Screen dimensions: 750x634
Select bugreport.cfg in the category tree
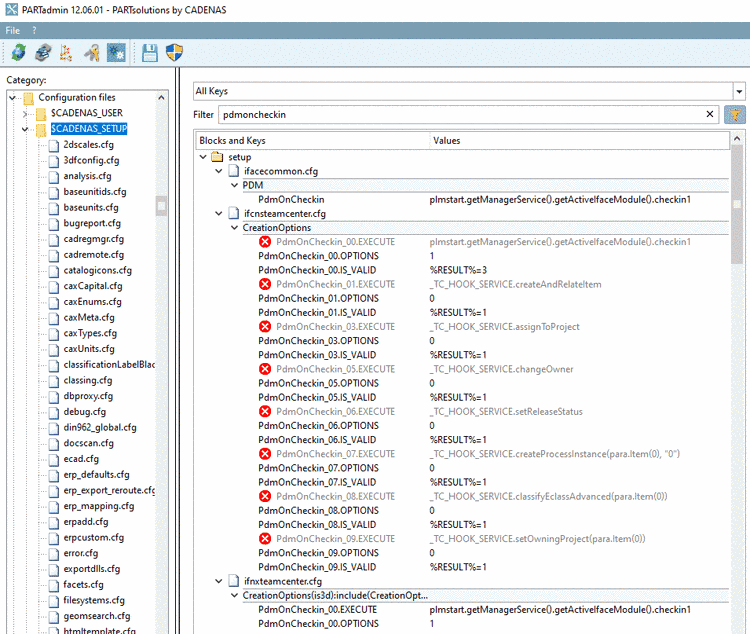click(92, 223)
